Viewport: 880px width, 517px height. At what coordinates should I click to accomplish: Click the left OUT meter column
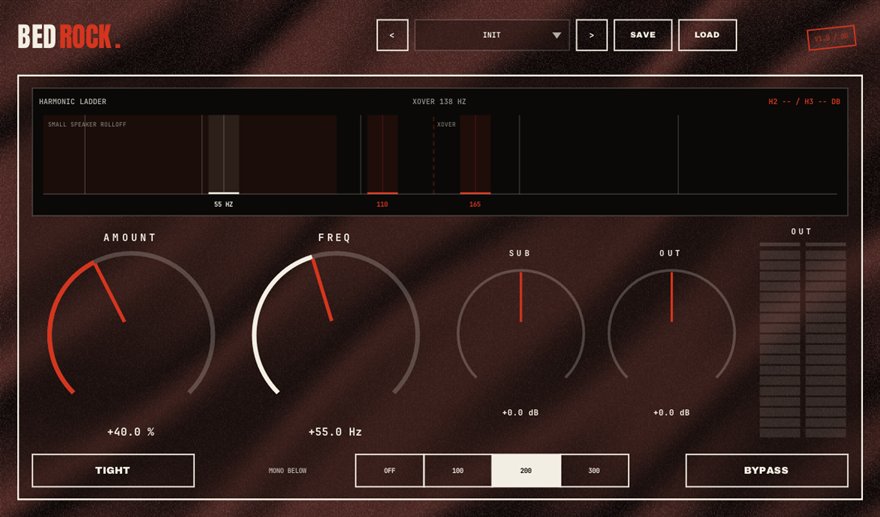(780, 340)
